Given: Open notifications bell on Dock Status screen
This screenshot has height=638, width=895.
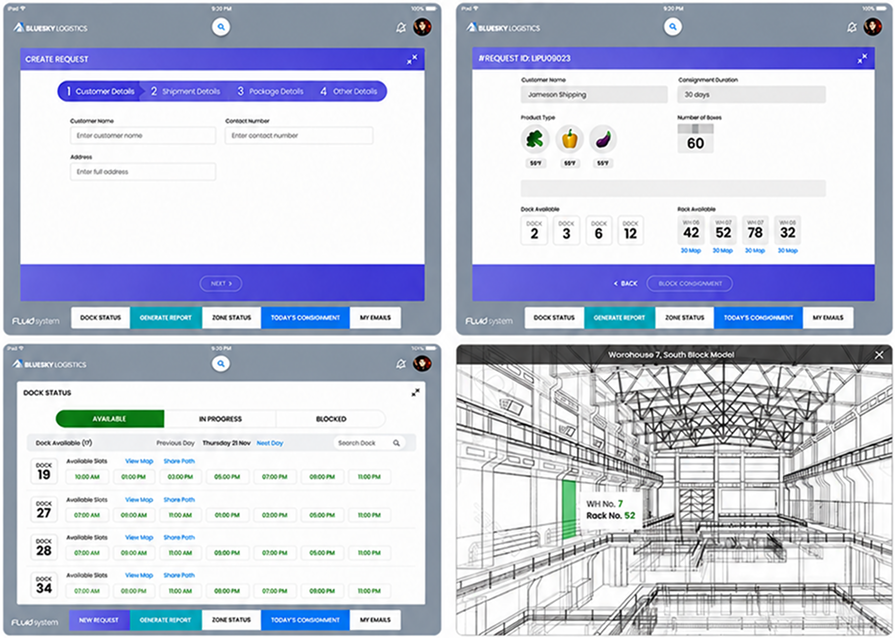Looking at the screenshot, I should (401, 364).
